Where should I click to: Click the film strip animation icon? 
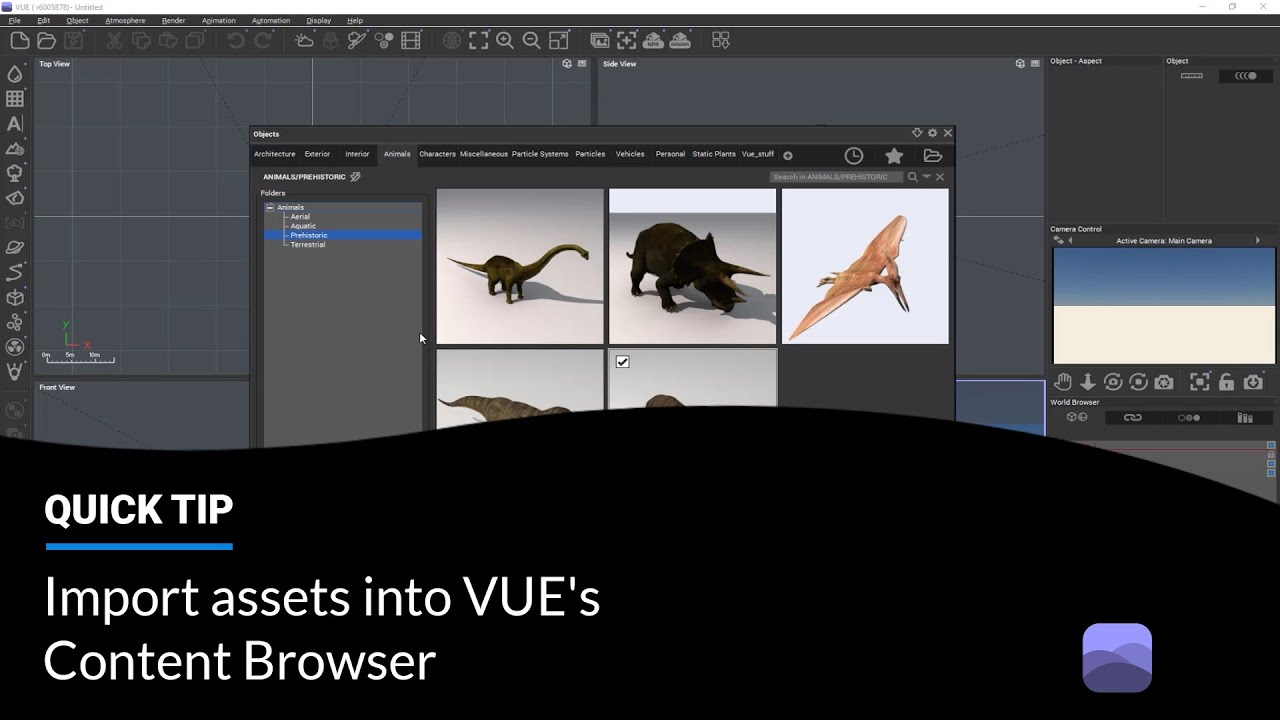[411, 41]
